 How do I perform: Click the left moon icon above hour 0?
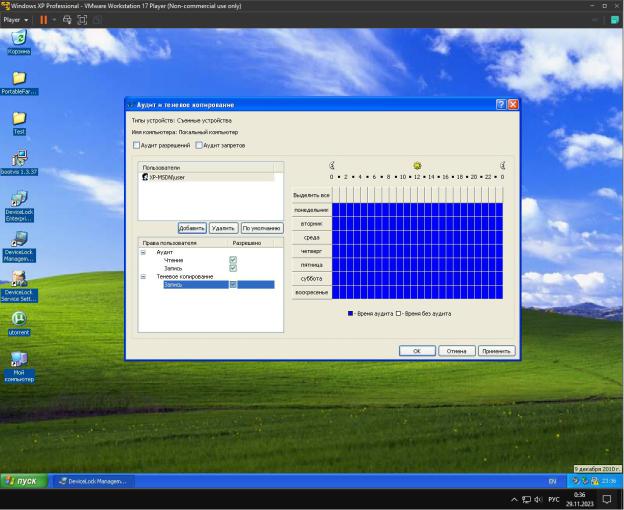click(332, 165)
